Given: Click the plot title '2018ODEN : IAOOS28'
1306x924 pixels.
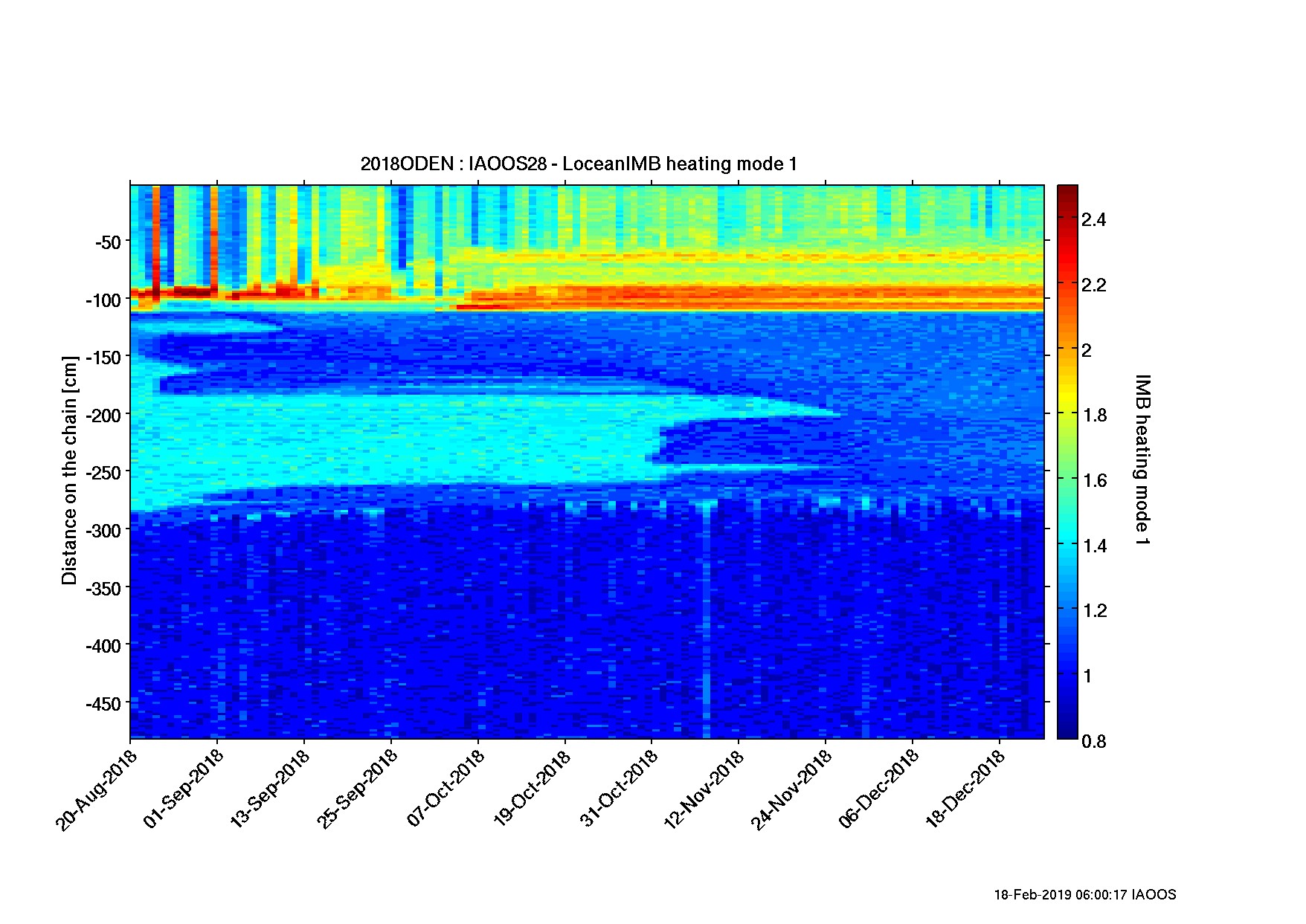Looking at the screenshot, I should point(579,164).
